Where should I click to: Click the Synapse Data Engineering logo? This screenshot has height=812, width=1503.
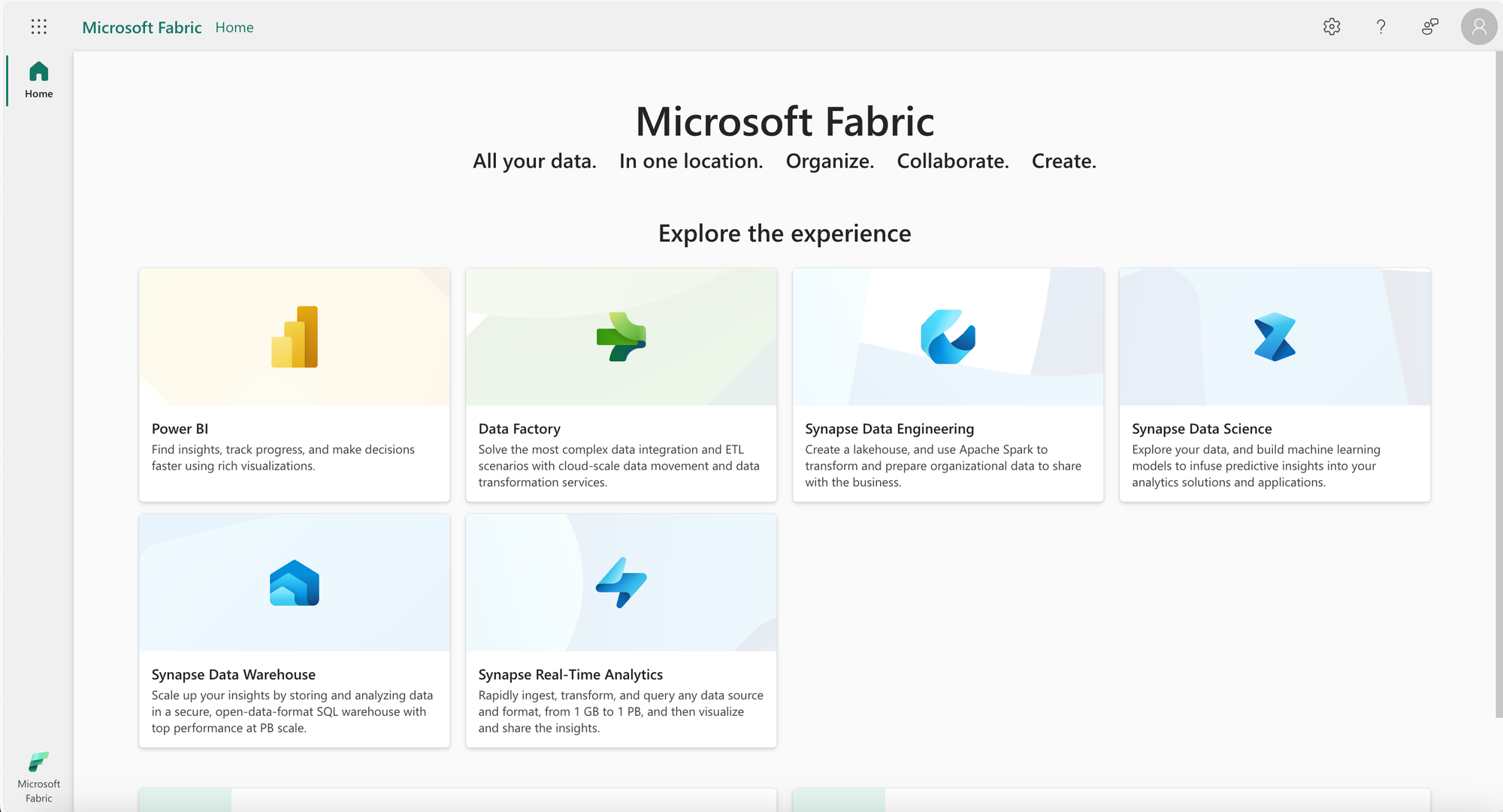coord(948,337)
